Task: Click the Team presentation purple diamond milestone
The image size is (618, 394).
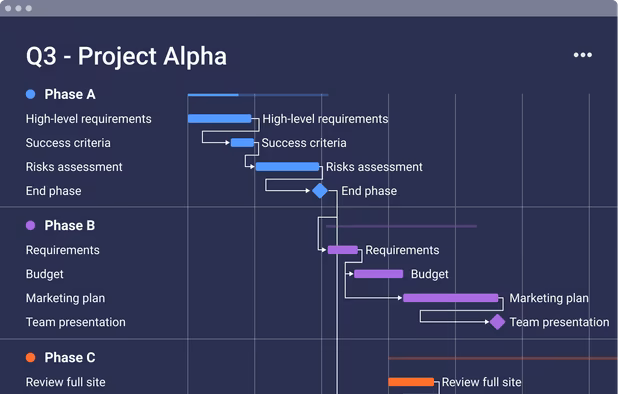Action: [x=497, y=322]
